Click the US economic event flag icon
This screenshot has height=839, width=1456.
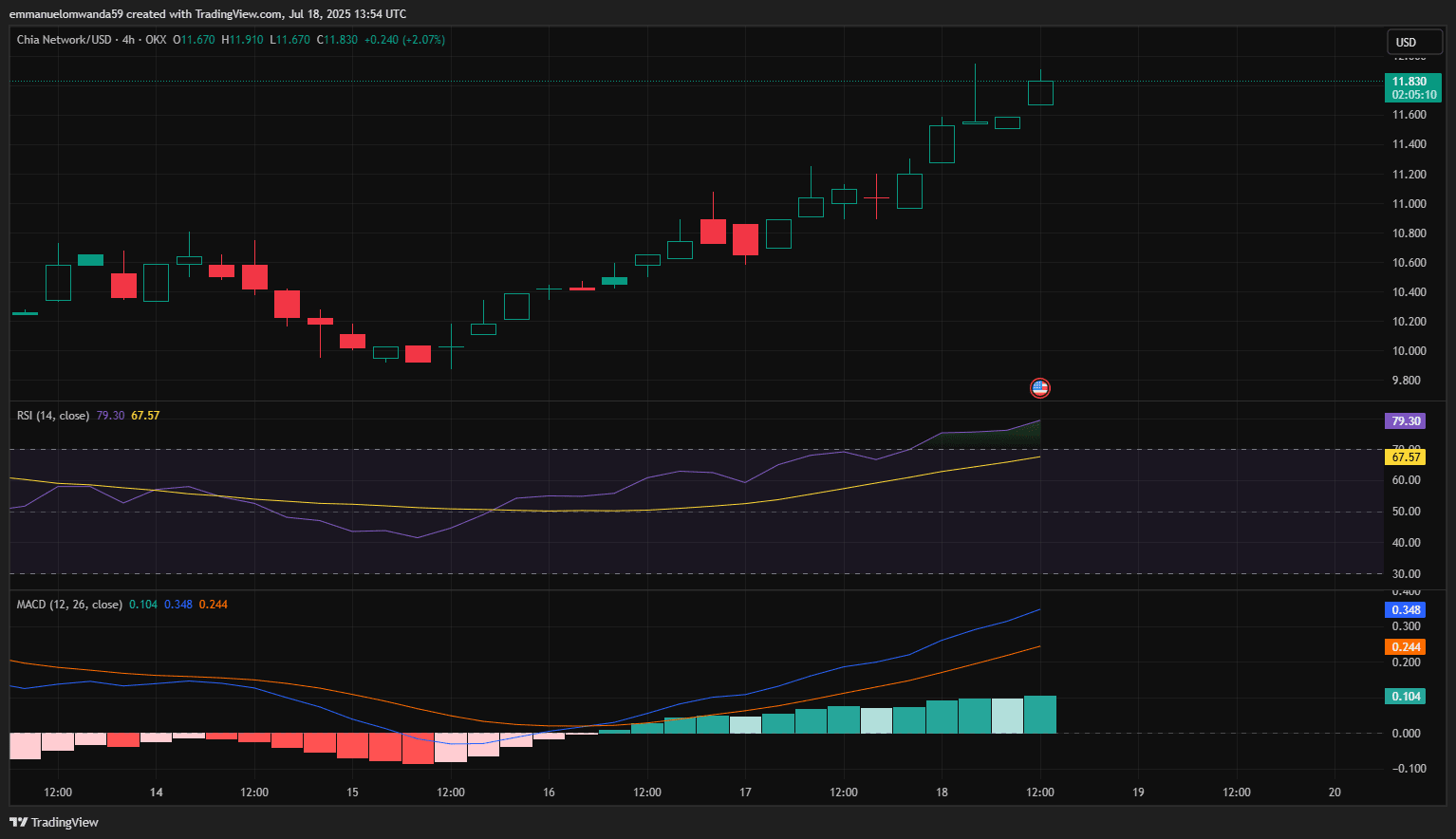1040,387
